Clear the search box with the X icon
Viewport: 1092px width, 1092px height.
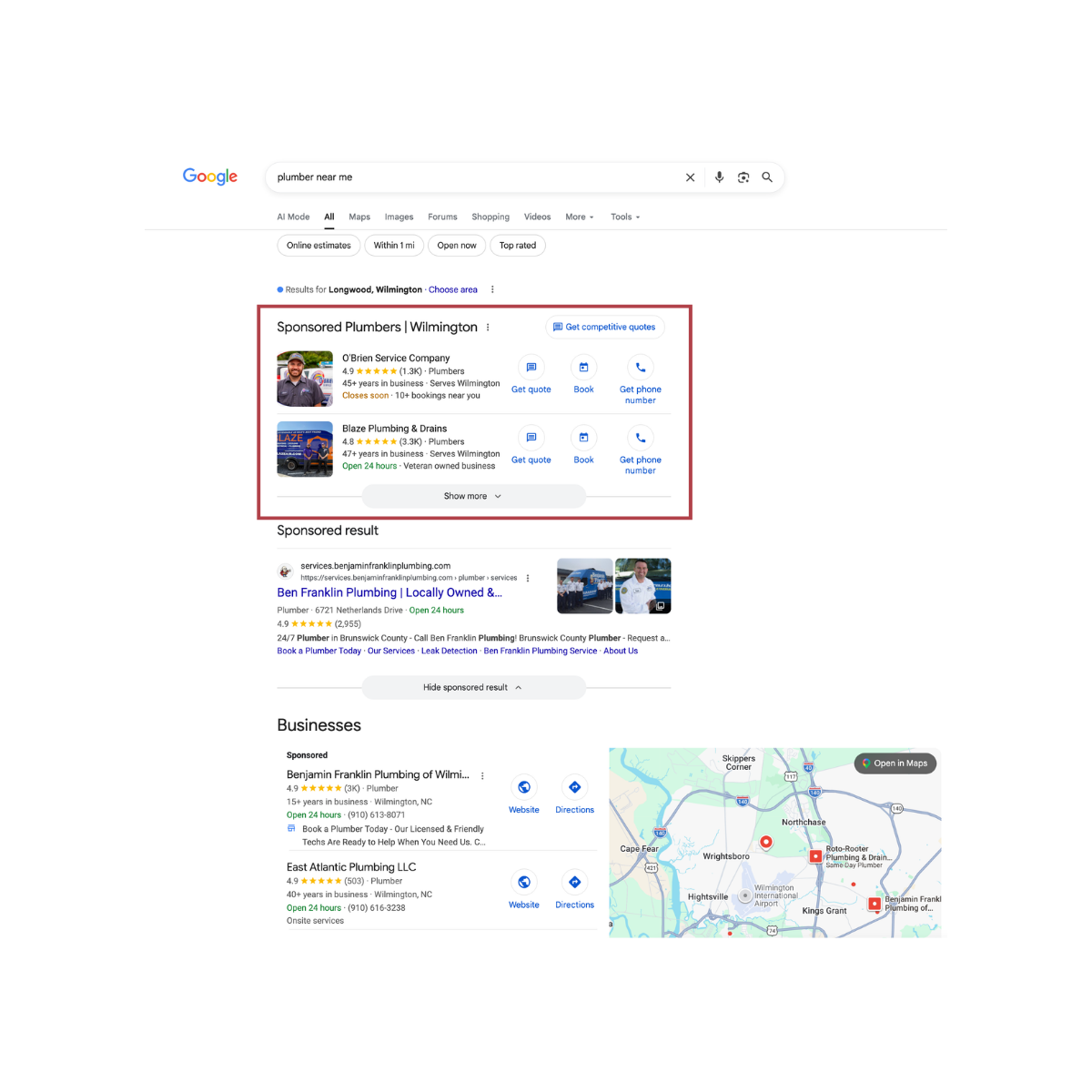pyautogui.click(x=690, y=177)
